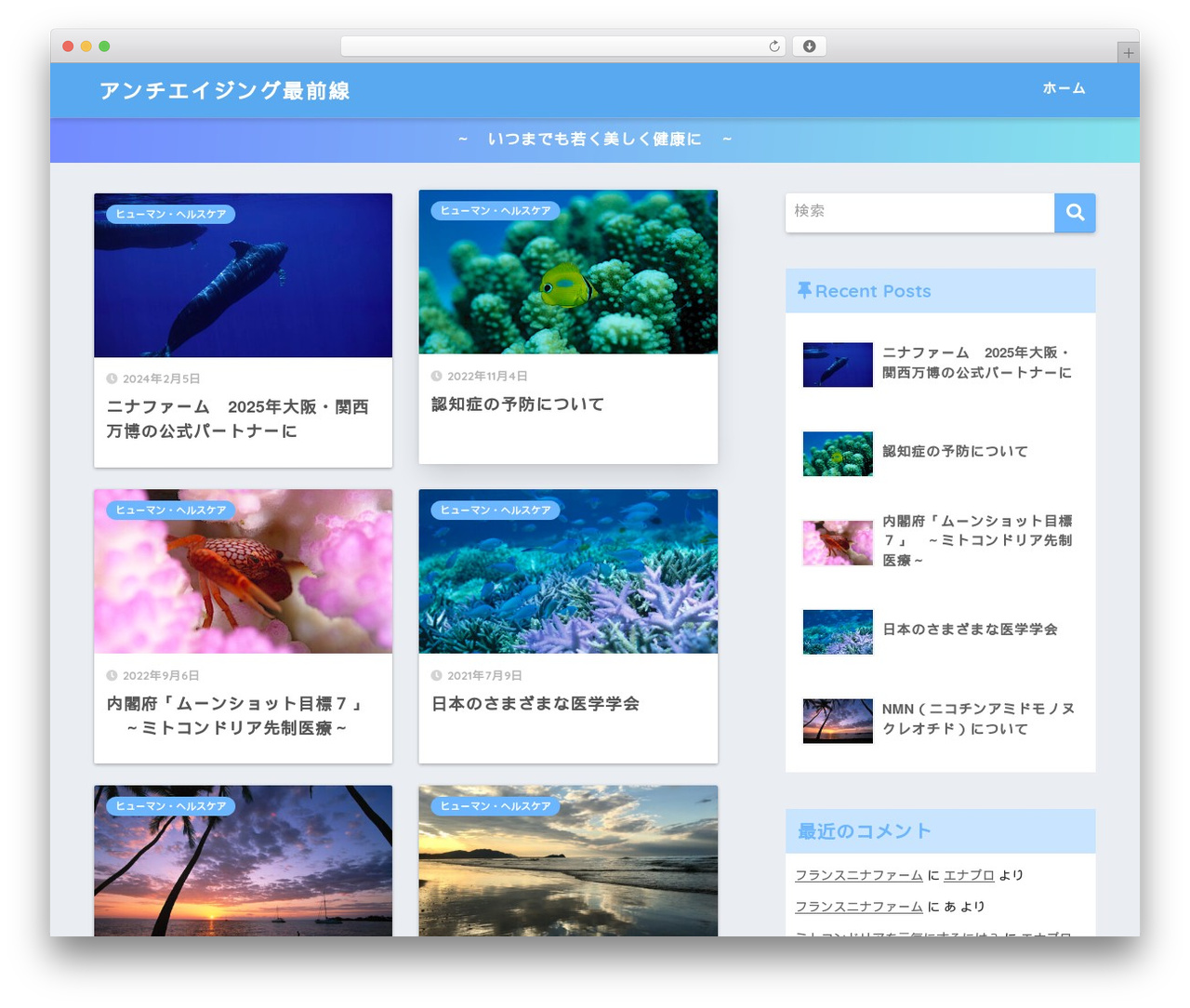Open post 日本のさまざまな医学学会 card title
This screenshot has height=1008, width=1190.
pyautogui.click(x=535, y=703)
